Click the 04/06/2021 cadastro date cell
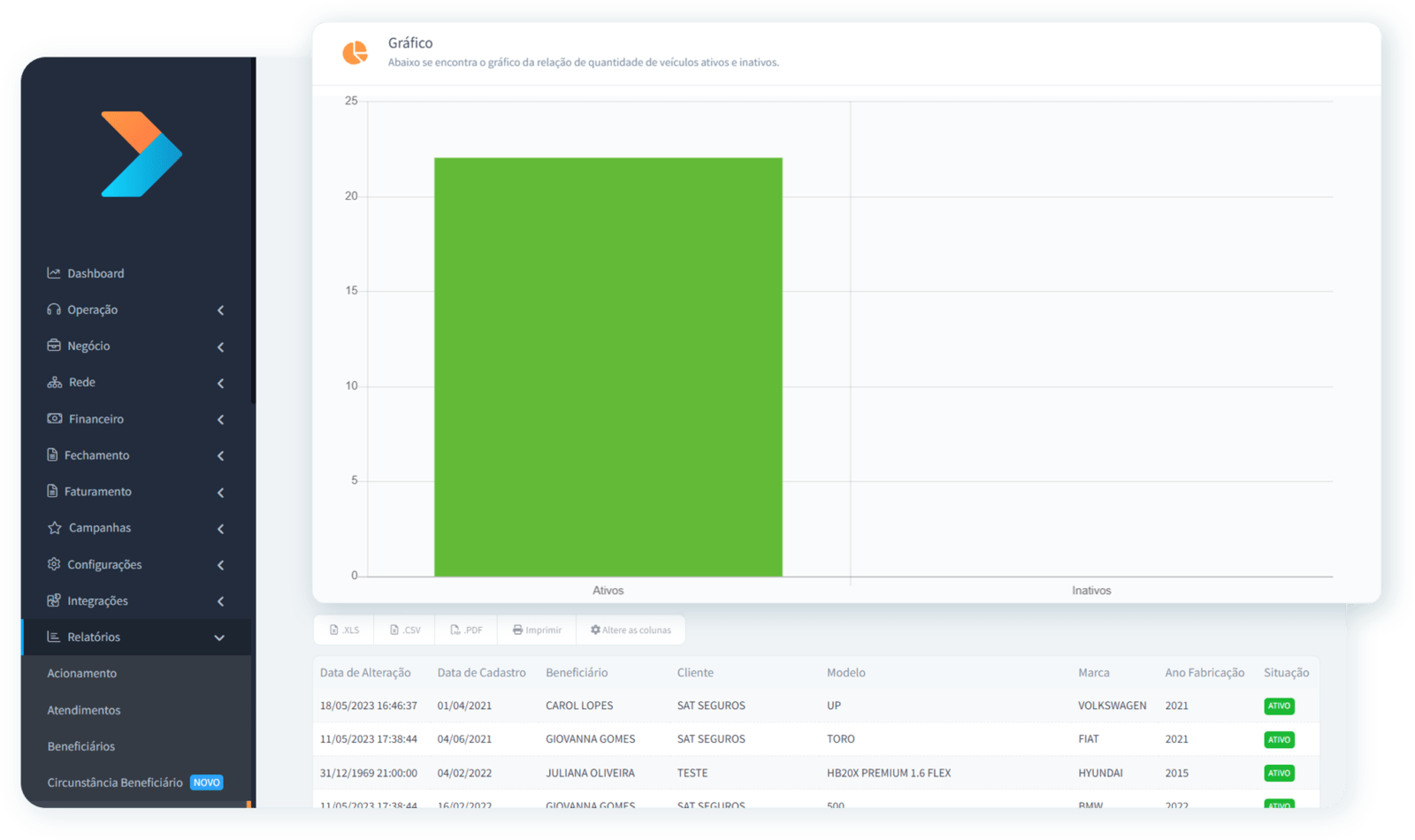Screen dimensions: 1415x840 coord(464,739)
